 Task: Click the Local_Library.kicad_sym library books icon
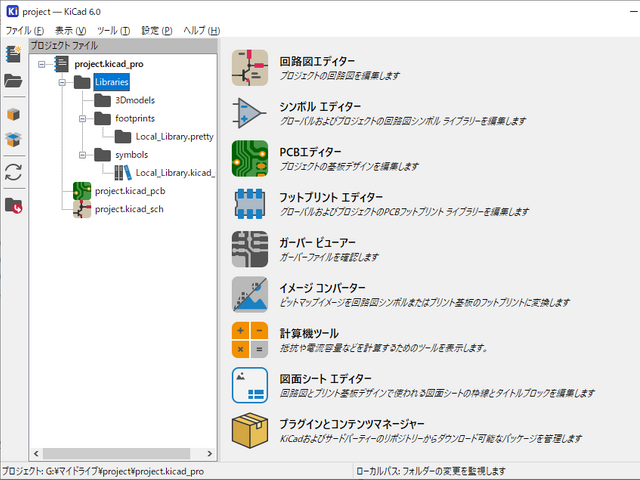123,173
